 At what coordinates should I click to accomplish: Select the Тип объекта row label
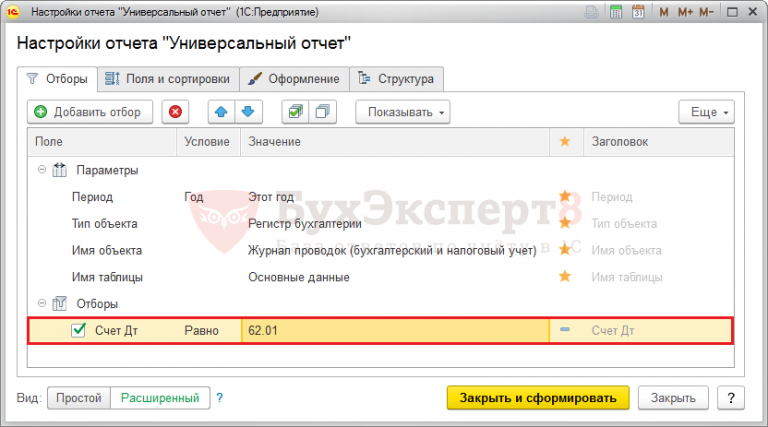pyautogui.click(x=105, y=224)
